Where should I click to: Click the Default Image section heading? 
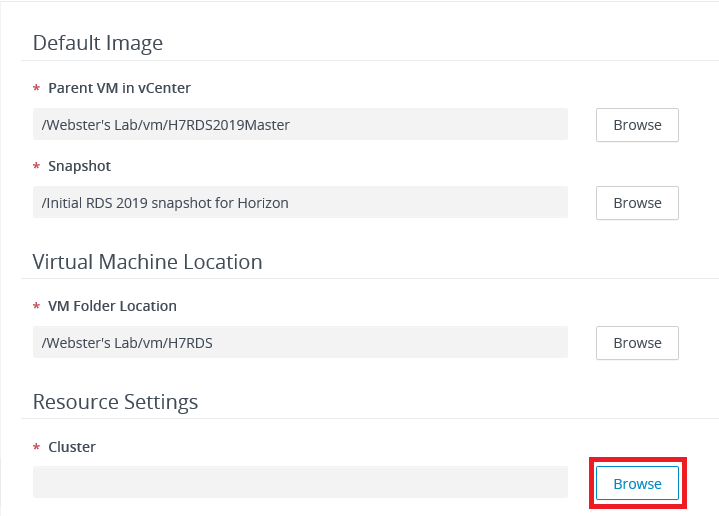click(98, 42)
